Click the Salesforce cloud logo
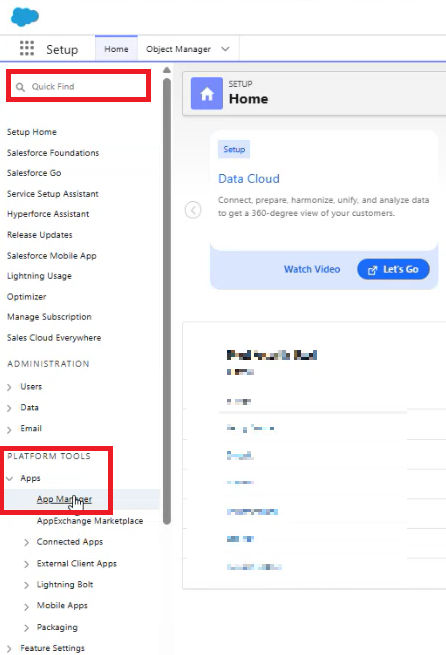This screenshot has height=655, width=446. click(x=25, y=17)
